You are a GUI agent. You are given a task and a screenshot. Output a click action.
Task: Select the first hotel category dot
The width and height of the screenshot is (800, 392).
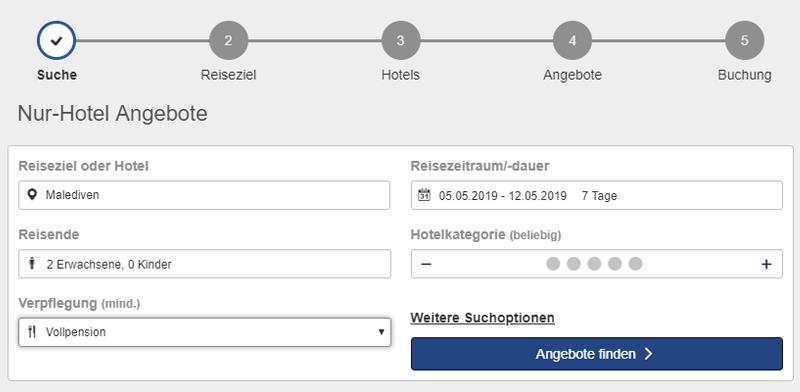point(553,264)
